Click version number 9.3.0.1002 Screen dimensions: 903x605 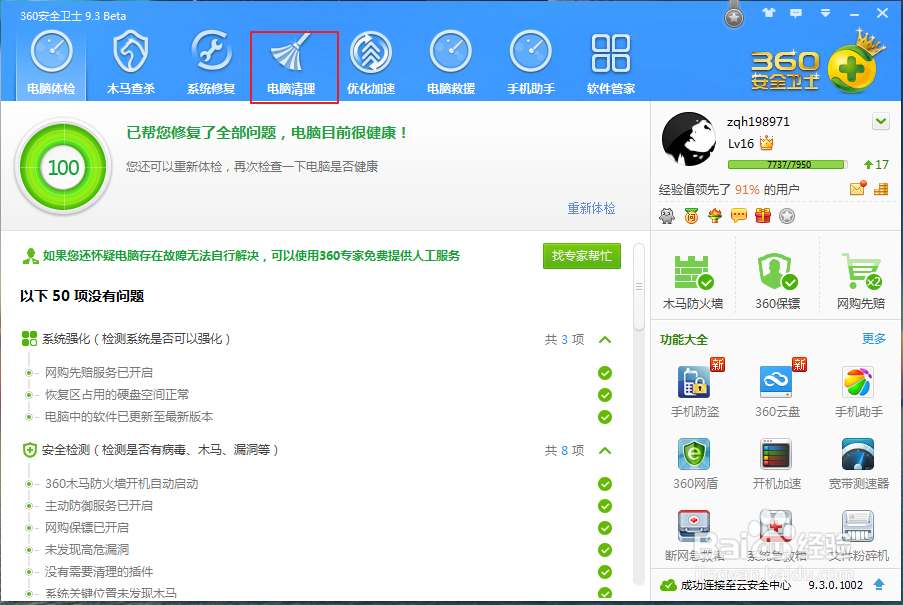click(836, 585)
